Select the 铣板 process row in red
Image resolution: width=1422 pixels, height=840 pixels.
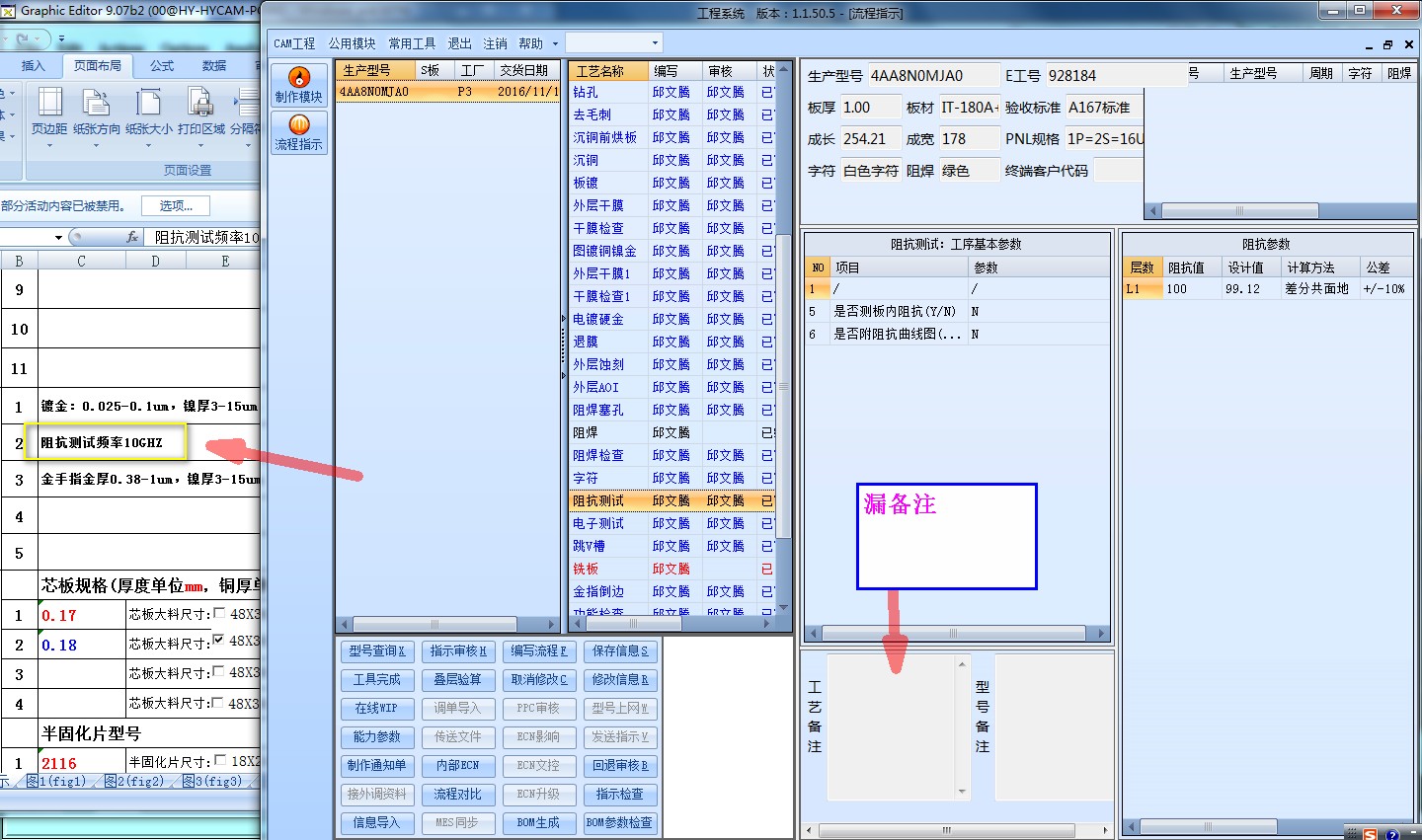pos(671,569)
